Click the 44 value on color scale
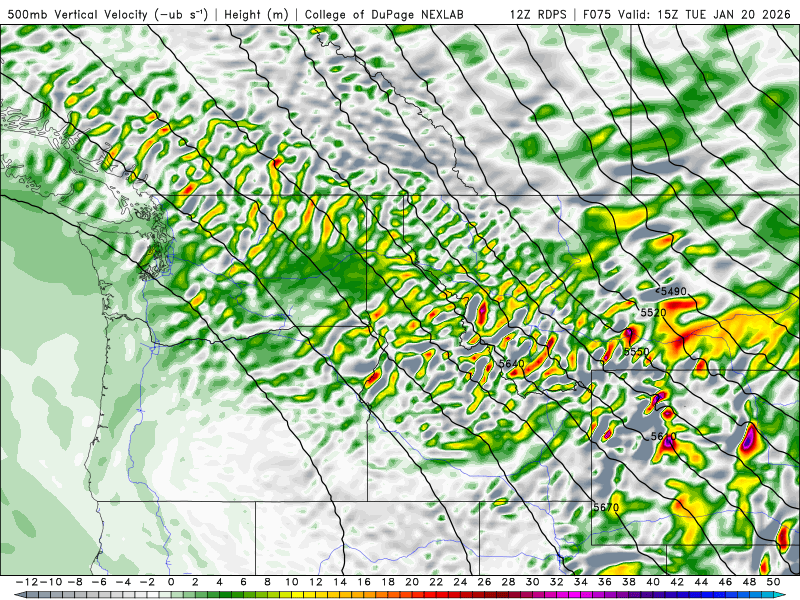This screenshot has width=800, height=600. click(x=702, y=582)
